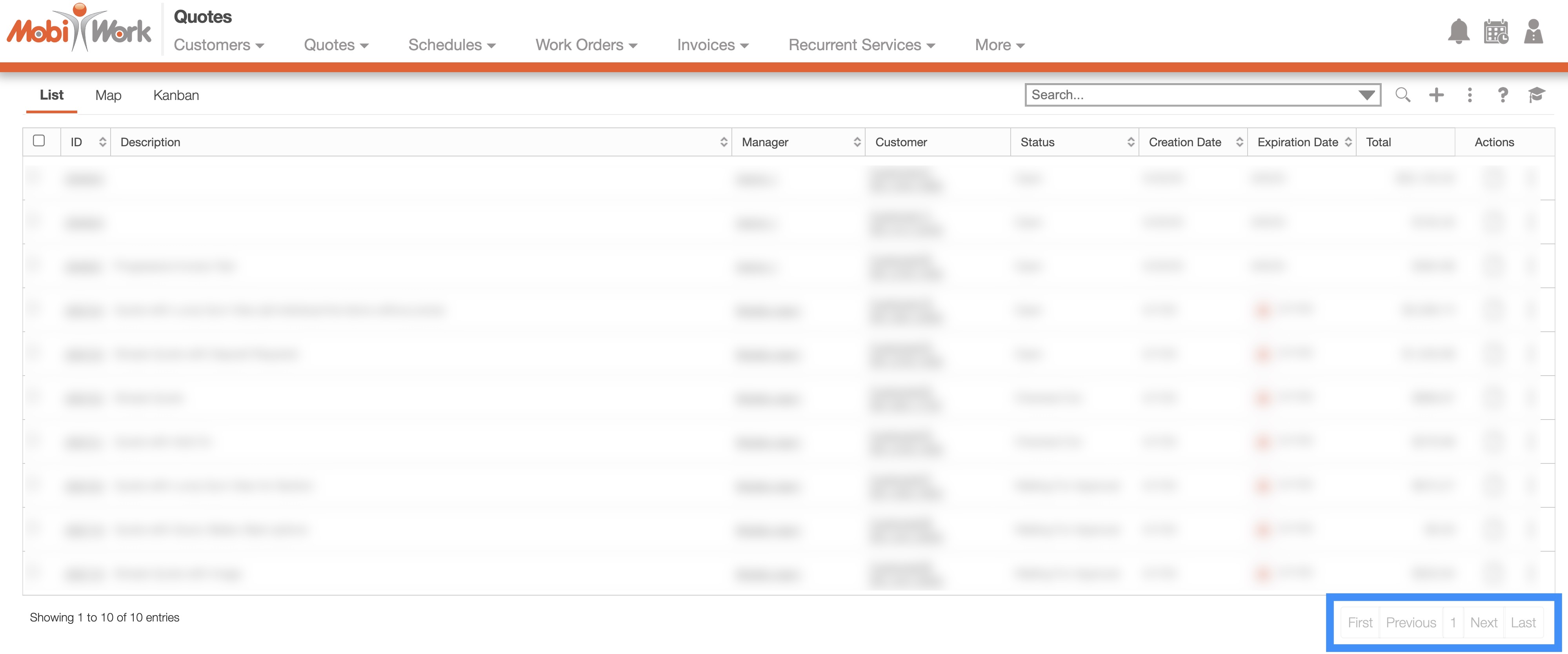The image size is (1568, 654).
Task: Open the calendar clock icon
Action: point(1495,32)
